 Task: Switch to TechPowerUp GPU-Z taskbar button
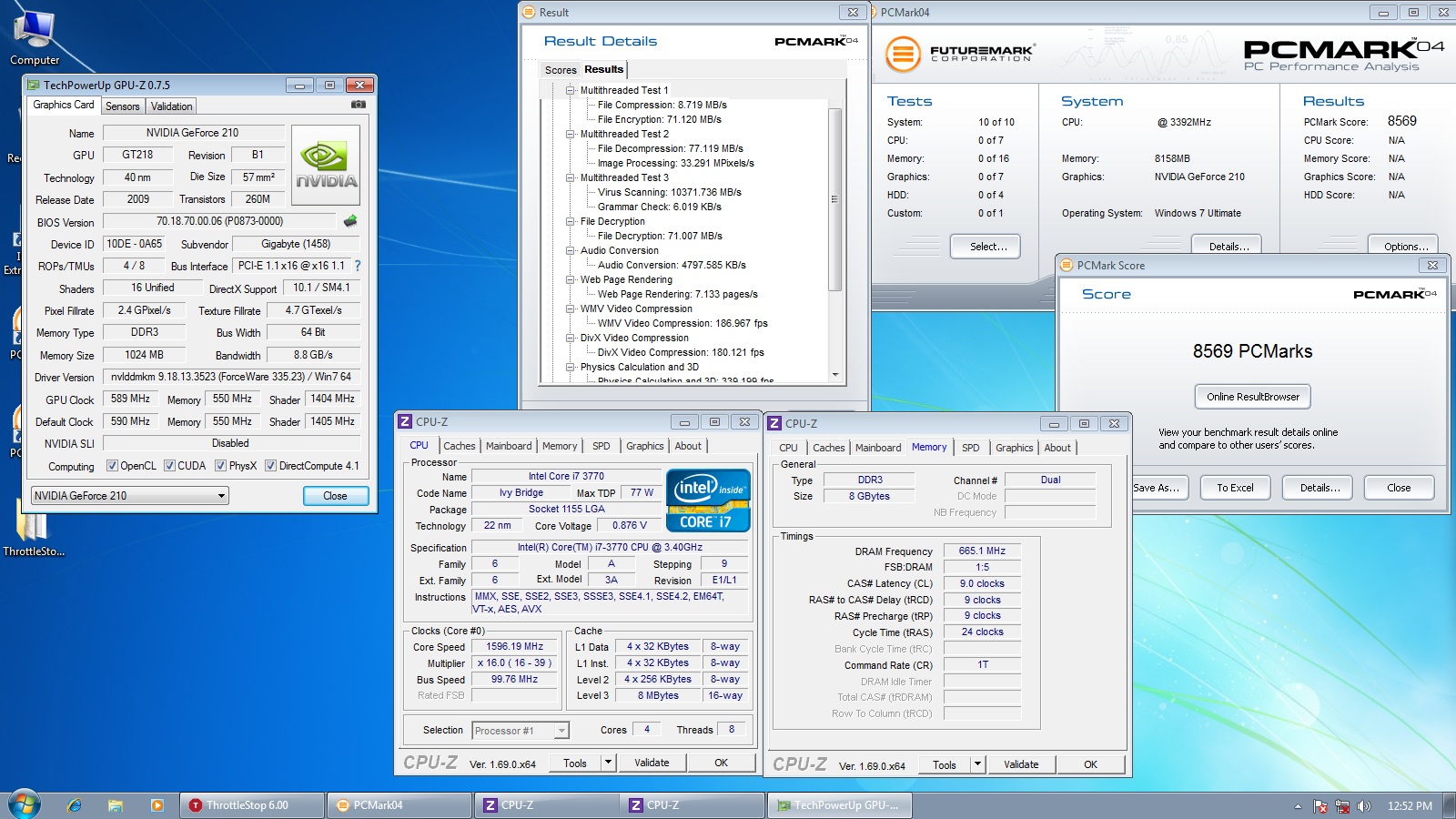pos(840,805)
